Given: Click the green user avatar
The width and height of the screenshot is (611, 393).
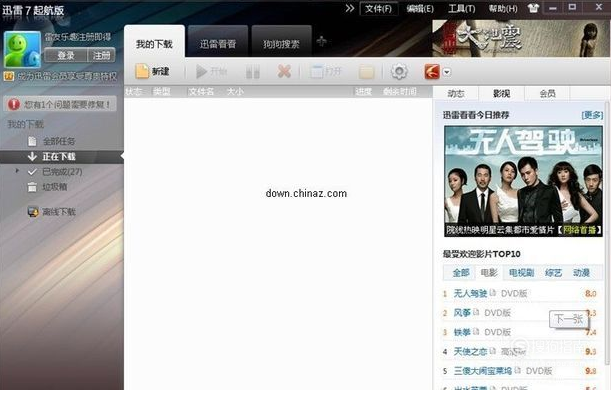Looking at the screenshot, I should point(22,49).
